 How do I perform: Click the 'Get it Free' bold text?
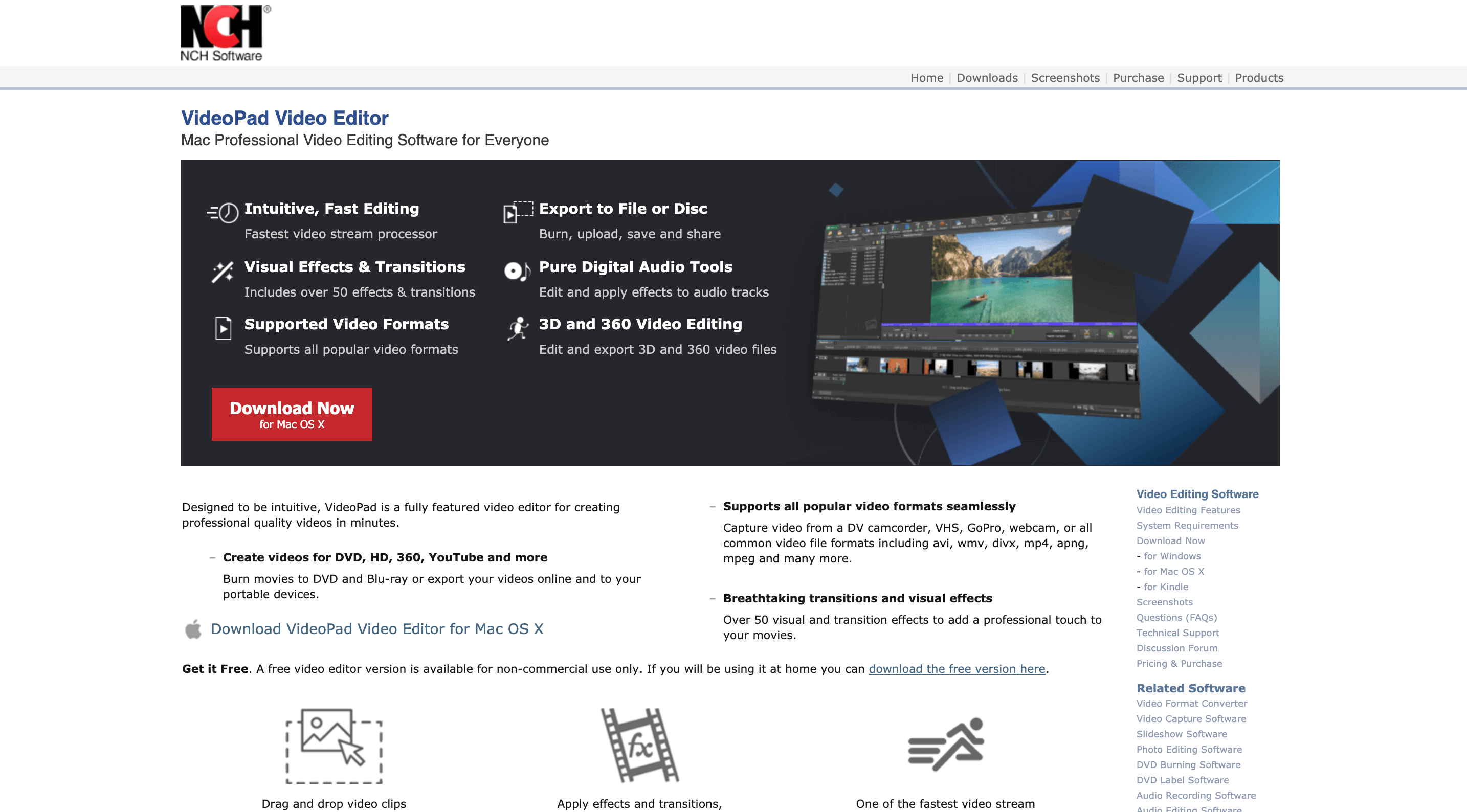215,669
